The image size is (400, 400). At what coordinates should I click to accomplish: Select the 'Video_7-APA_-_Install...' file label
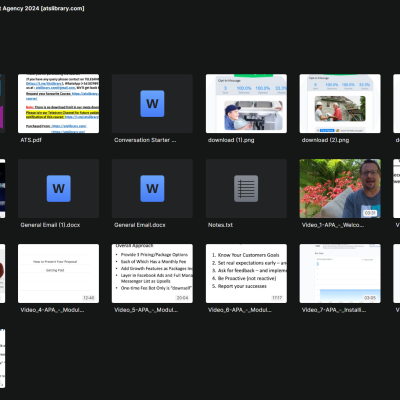point(334,310)
